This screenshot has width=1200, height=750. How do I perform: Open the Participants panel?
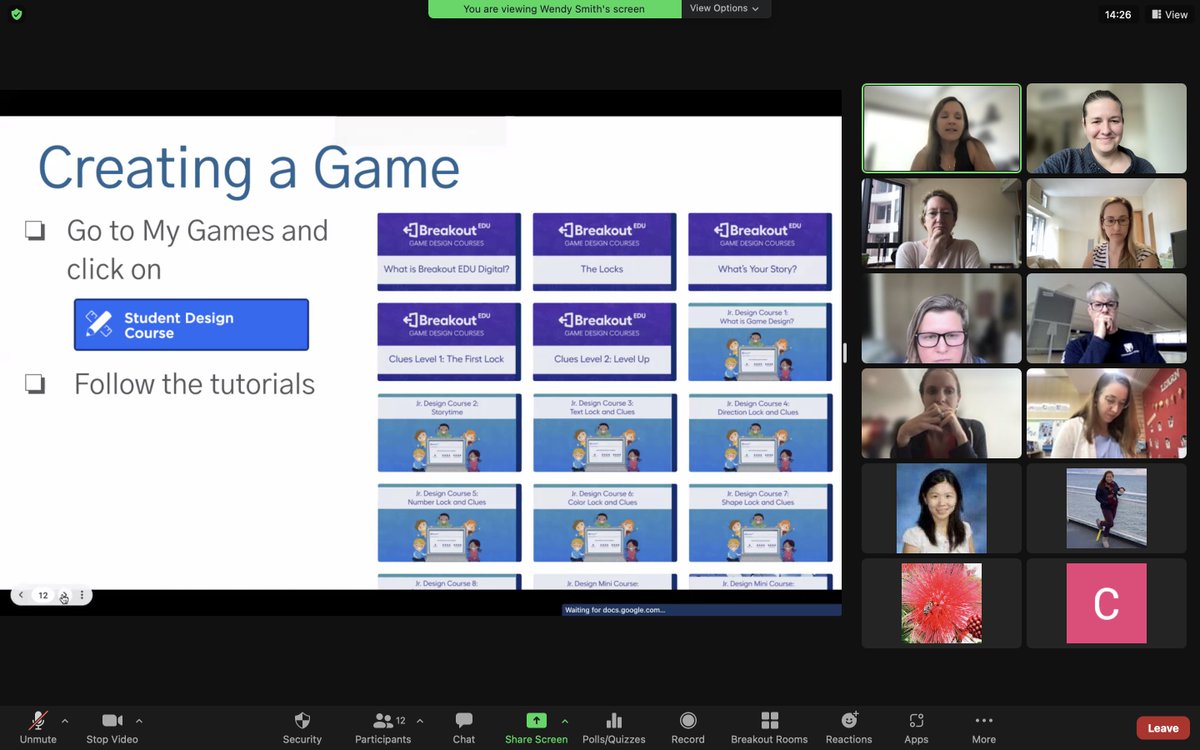pyautogui.click(x=383, y=727)
